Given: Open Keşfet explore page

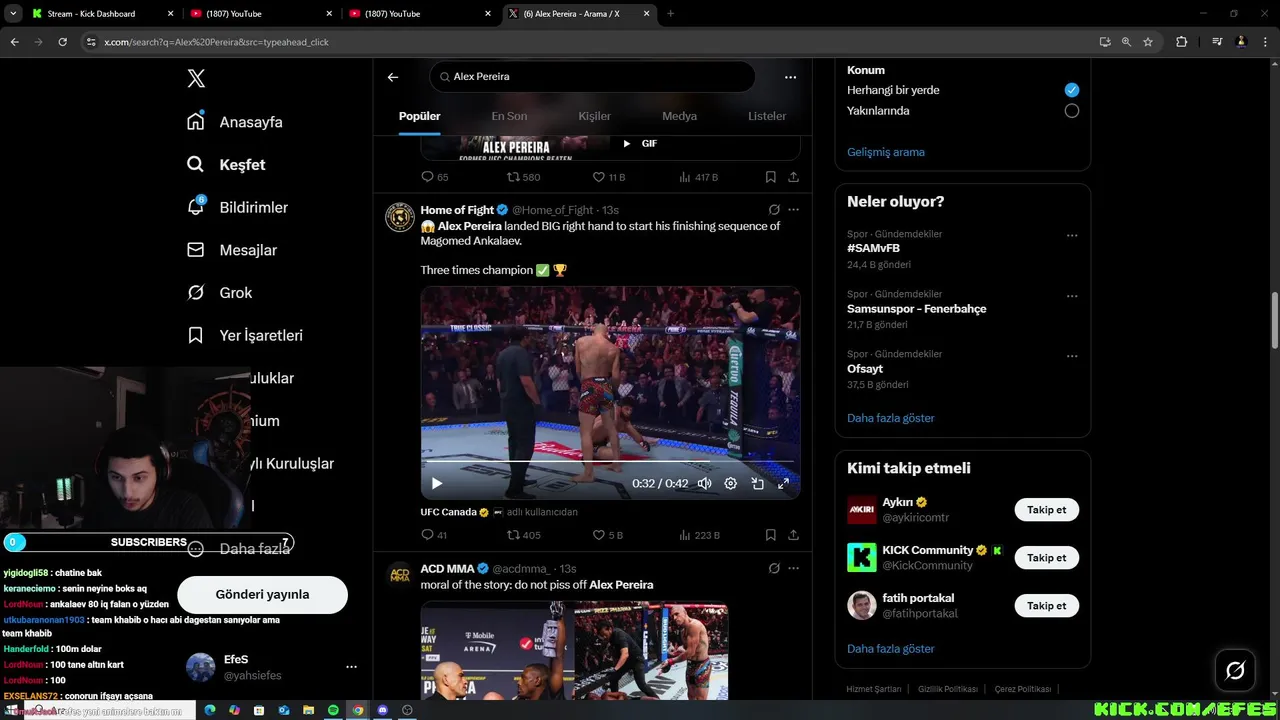Looking at the screenshot, I should [x=226, y=165].
